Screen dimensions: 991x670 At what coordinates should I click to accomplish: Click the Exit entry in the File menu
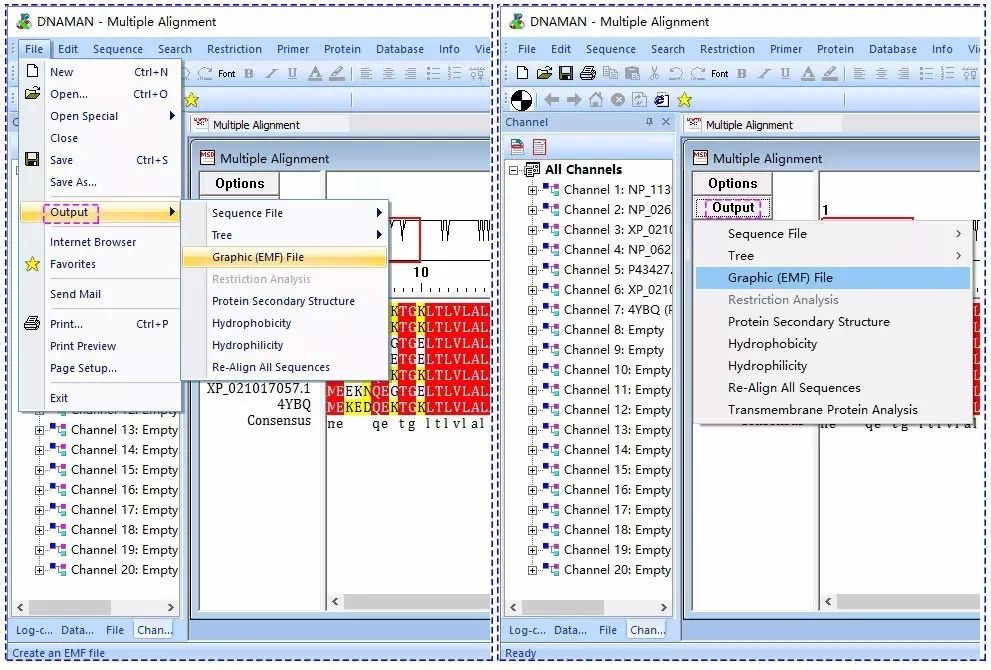coord(101,398)
